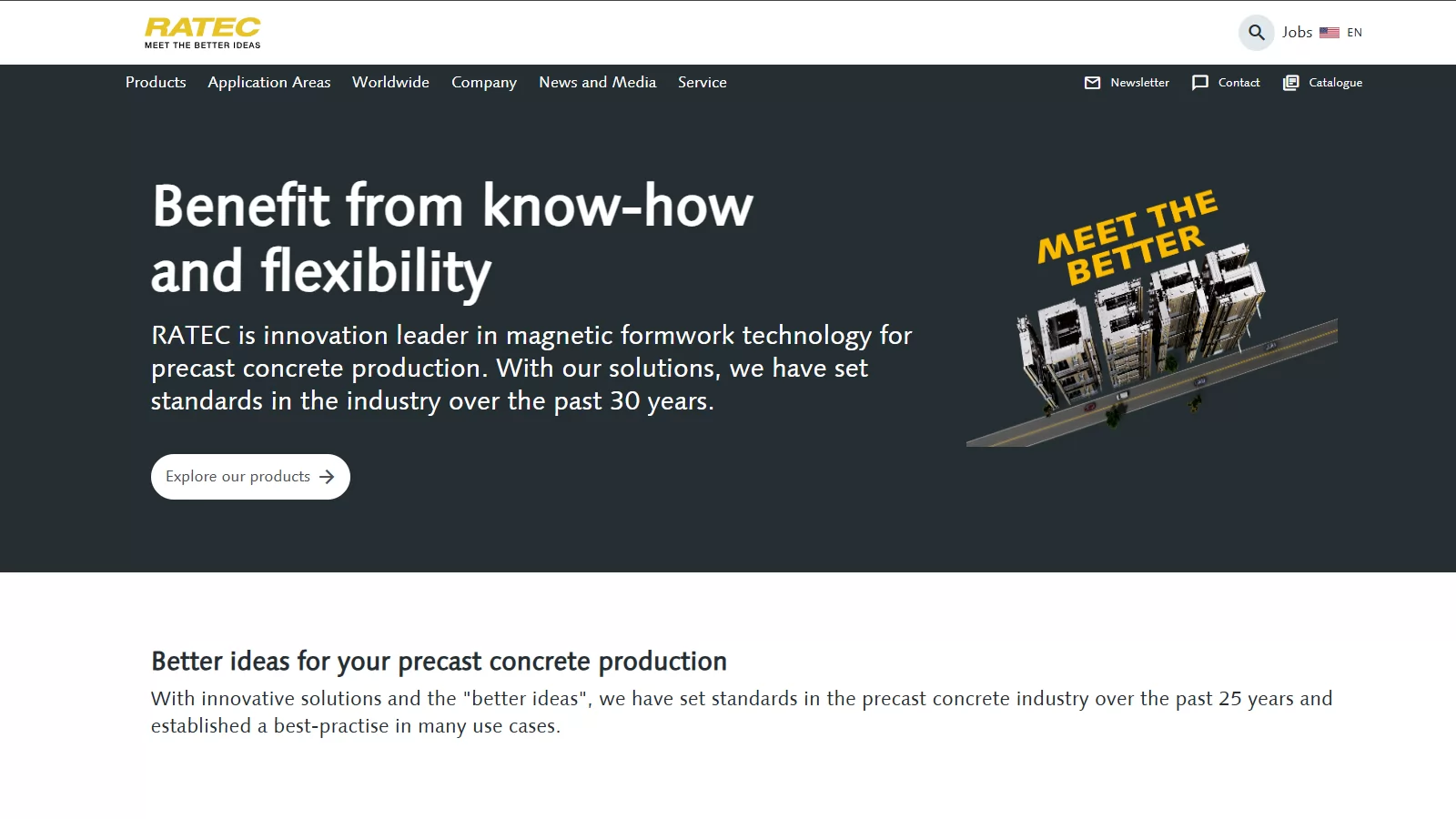The height and width of the screenshot is (819, 1456).
Task: Expand the Application Areas menu
Action: 268,82
